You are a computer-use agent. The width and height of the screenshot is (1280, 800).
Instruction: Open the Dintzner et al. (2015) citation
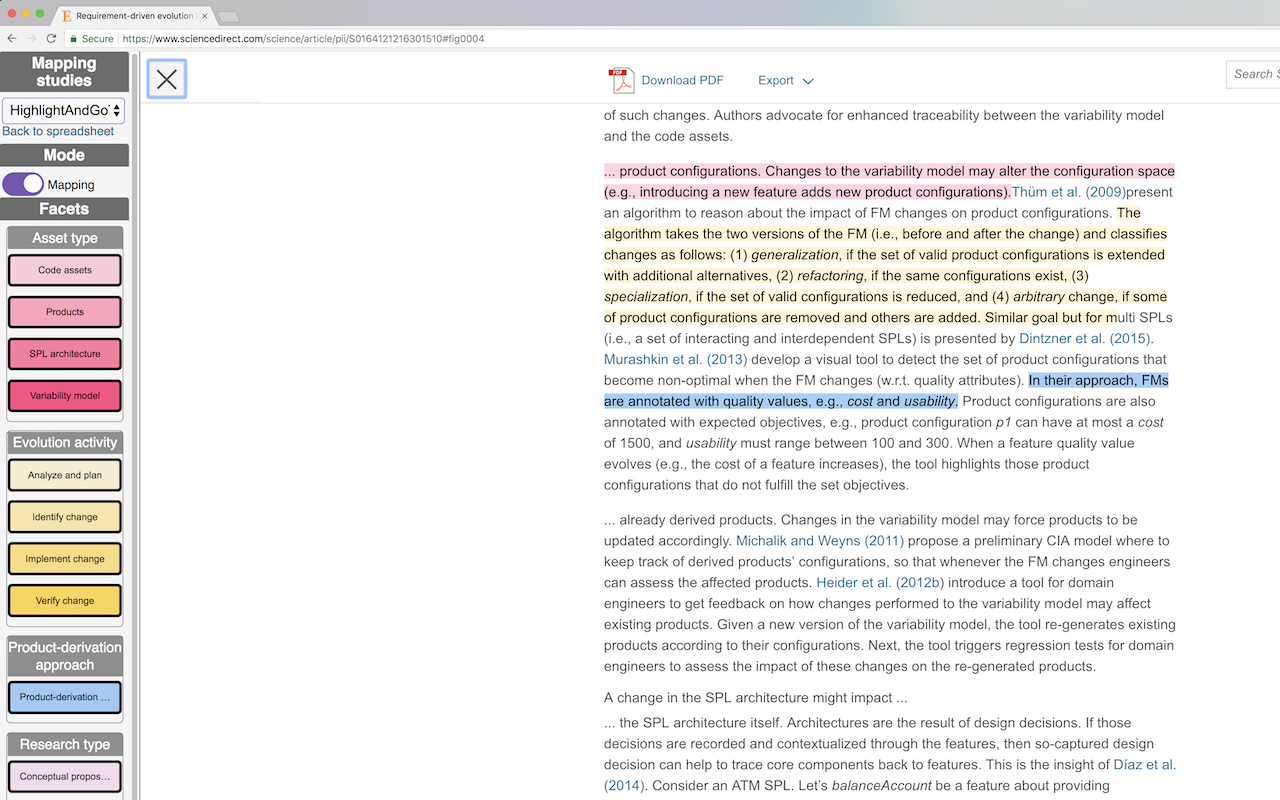(1086, 338)
